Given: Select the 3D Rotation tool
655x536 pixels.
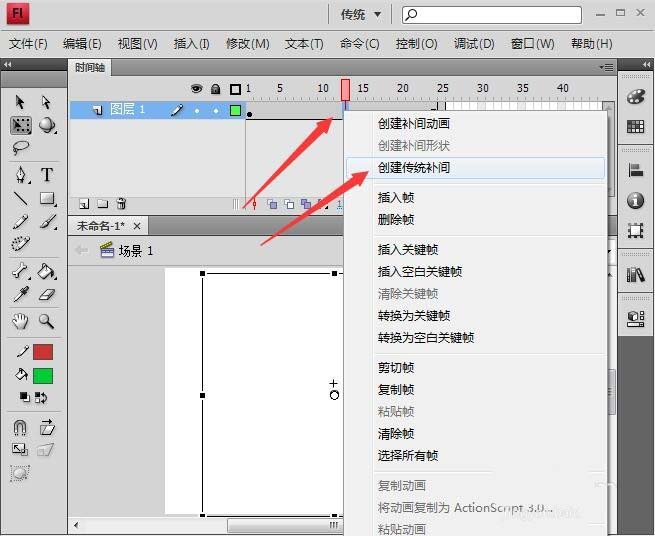Looking at the screenshot, I should [47, 125].
